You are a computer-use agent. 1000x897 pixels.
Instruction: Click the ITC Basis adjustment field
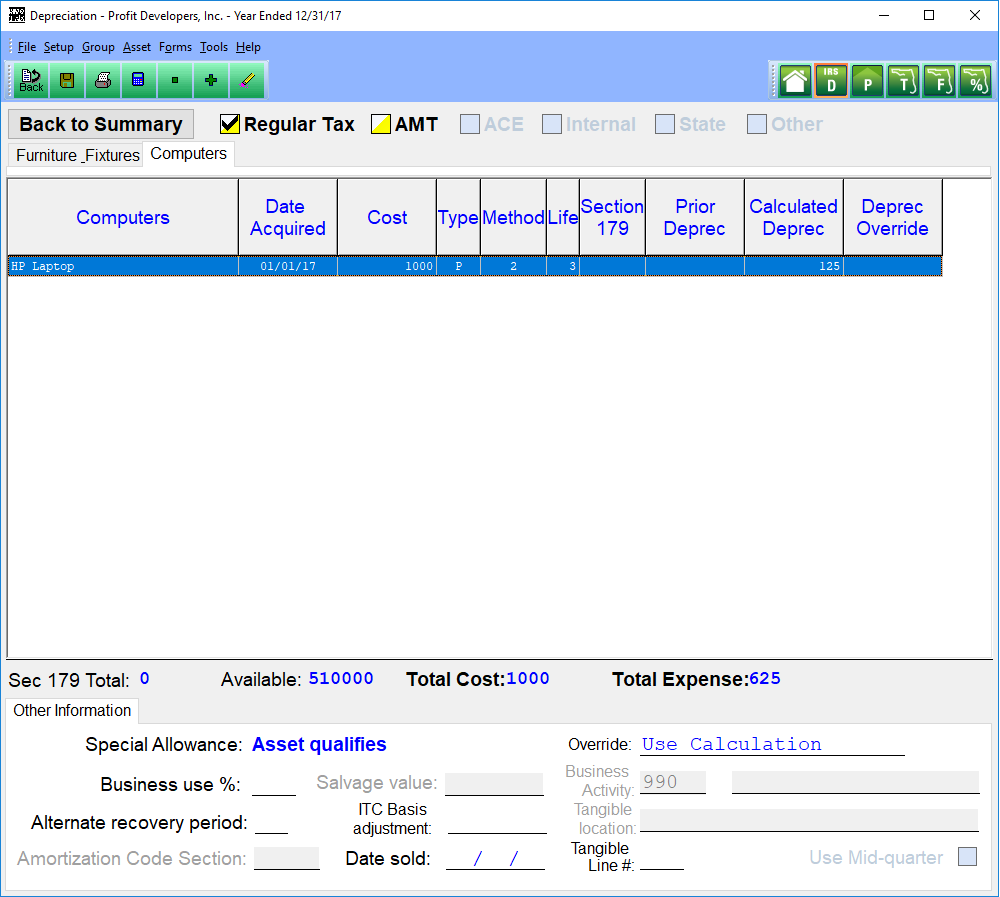(x=497, y=823)
